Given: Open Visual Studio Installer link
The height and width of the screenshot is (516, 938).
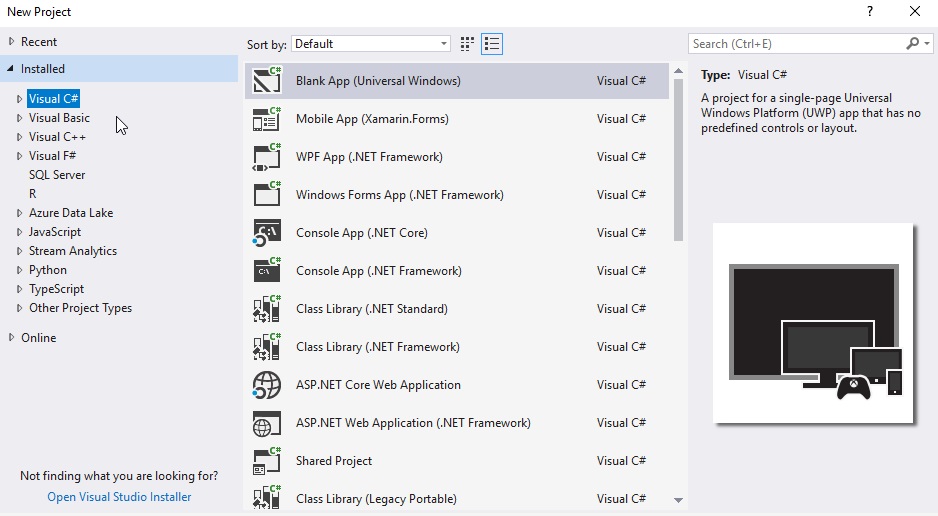Looking at the screenshot, I should (x=119, y=497).
